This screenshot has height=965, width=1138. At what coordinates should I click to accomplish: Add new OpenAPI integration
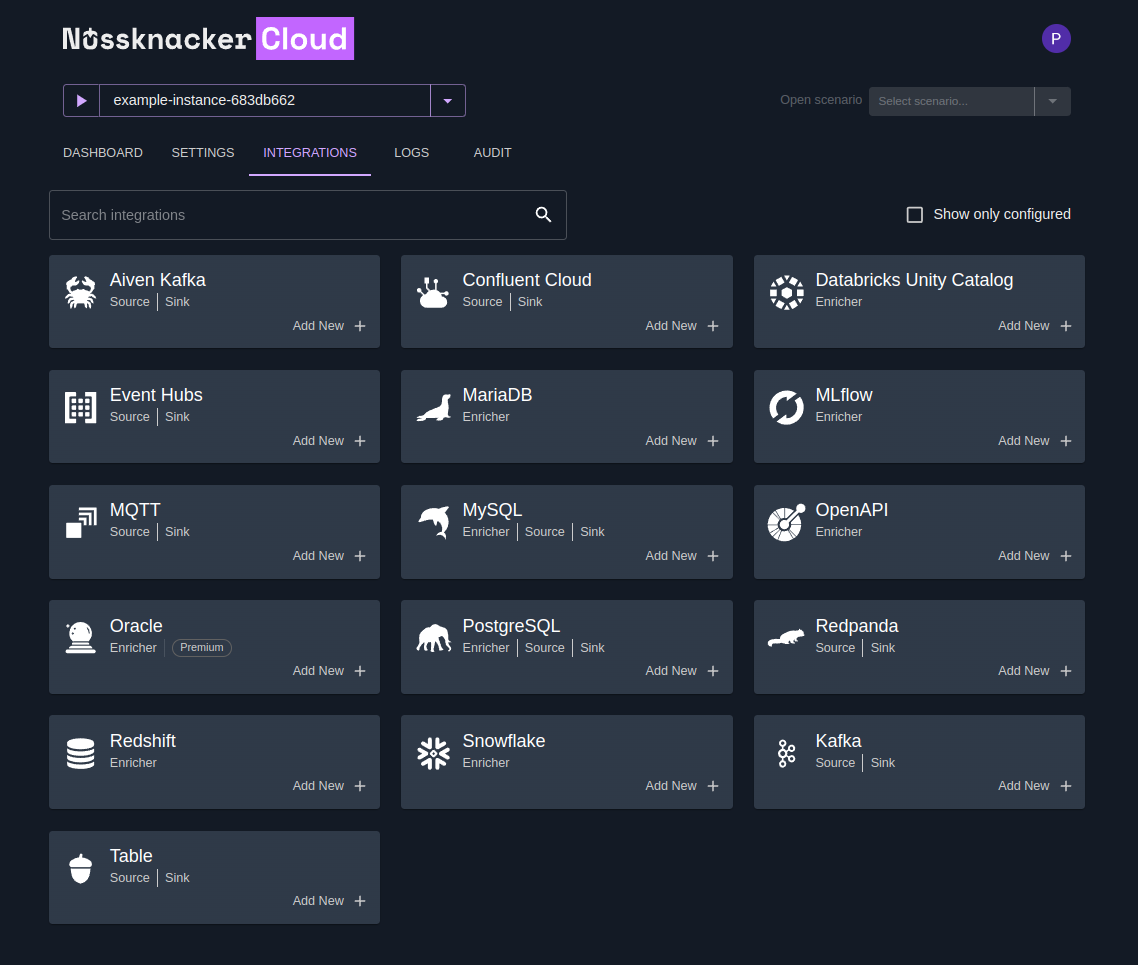click(1034, 556)
